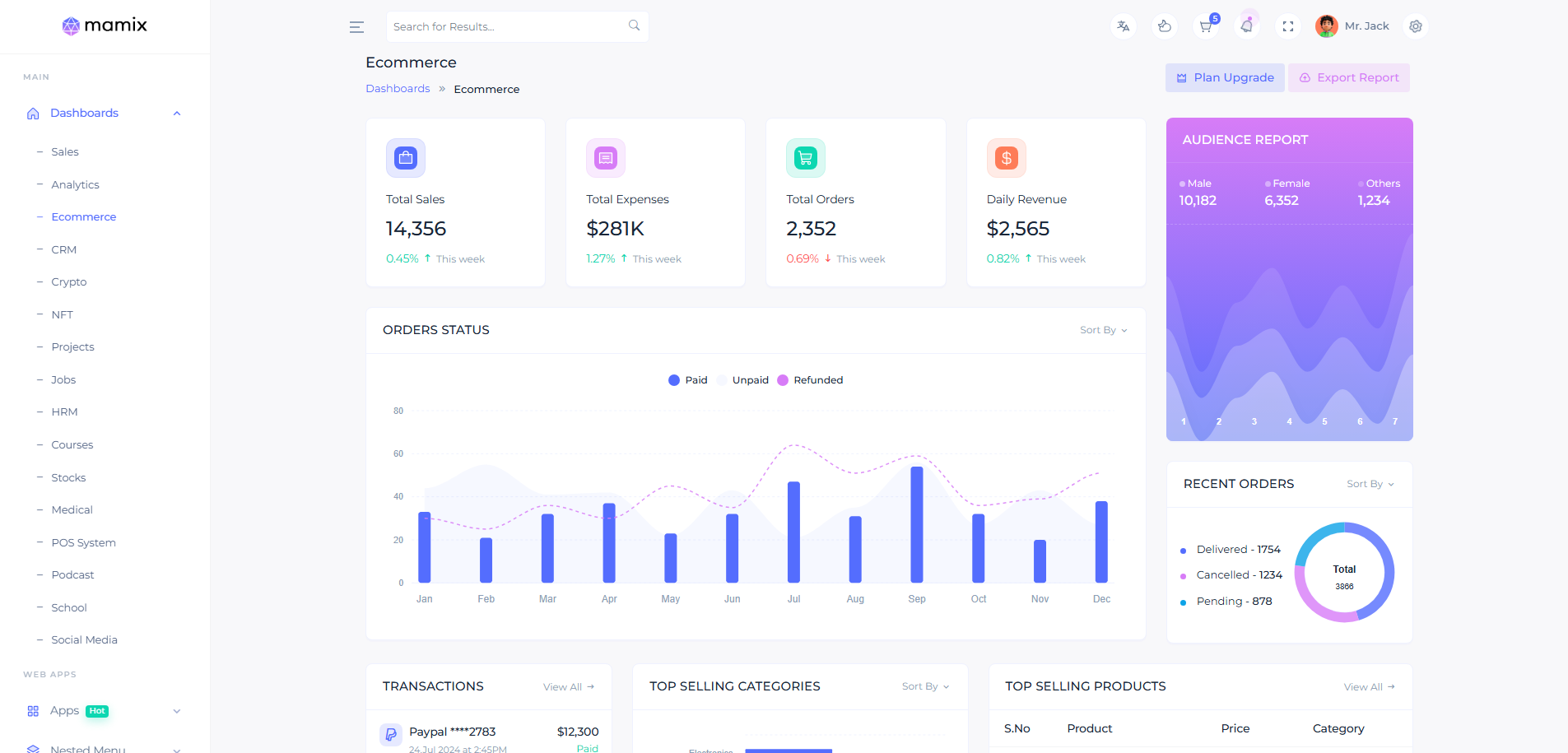Viewport: 1568px width, 753px height.
Task: Click the Recent Orders donut chart
Action: (x=1344, y=572)
